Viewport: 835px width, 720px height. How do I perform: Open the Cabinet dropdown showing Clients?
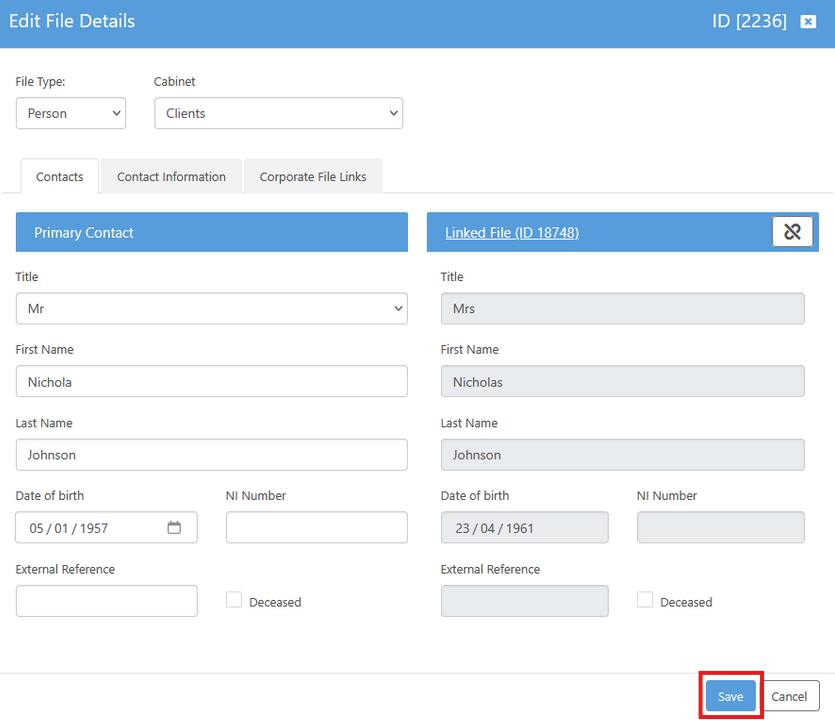click(279, 113)
